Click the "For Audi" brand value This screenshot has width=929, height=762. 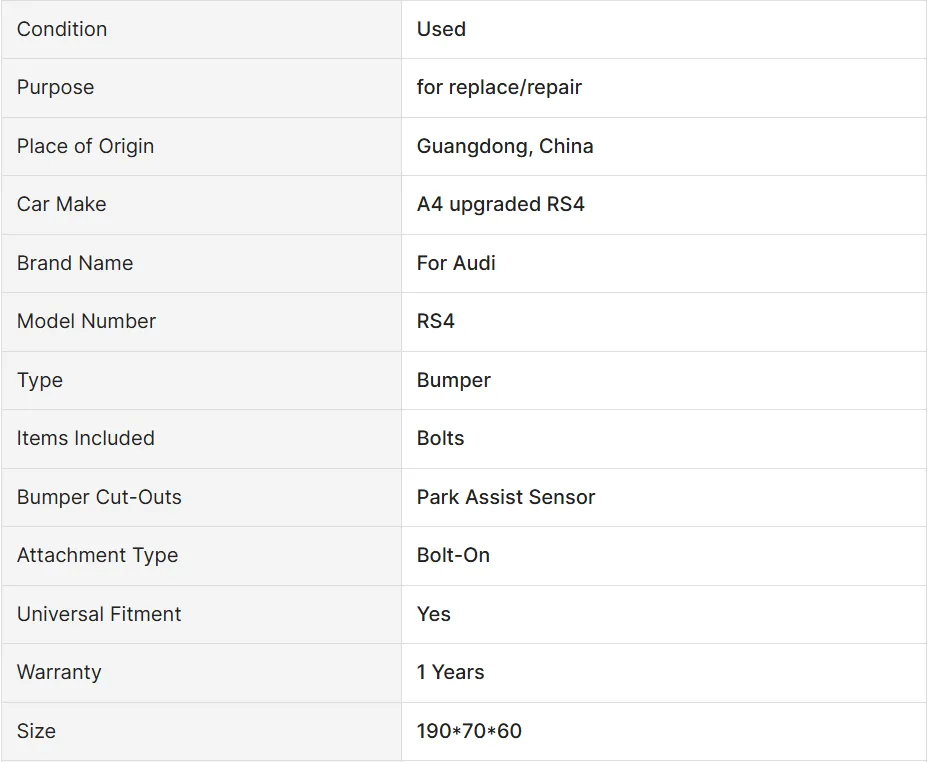(x=456, y=263)
